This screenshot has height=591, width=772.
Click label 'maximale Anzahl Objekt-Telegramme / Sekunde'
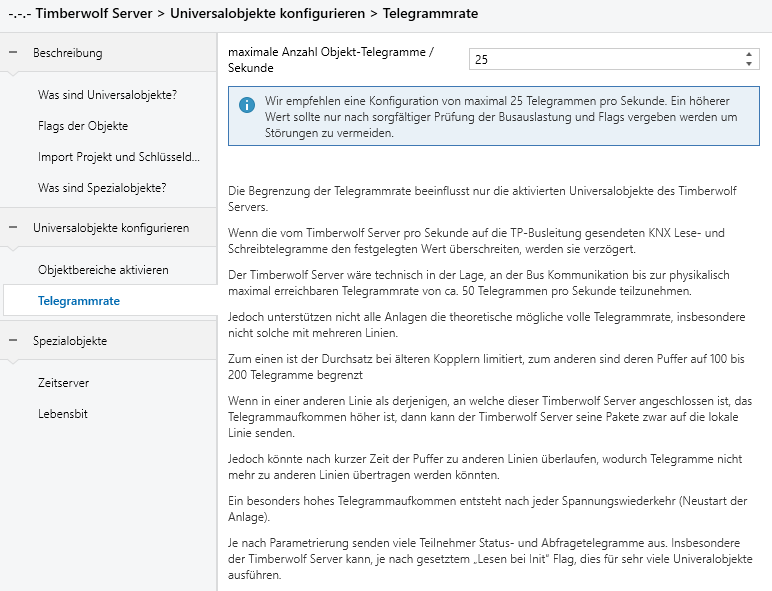[330, 60]
